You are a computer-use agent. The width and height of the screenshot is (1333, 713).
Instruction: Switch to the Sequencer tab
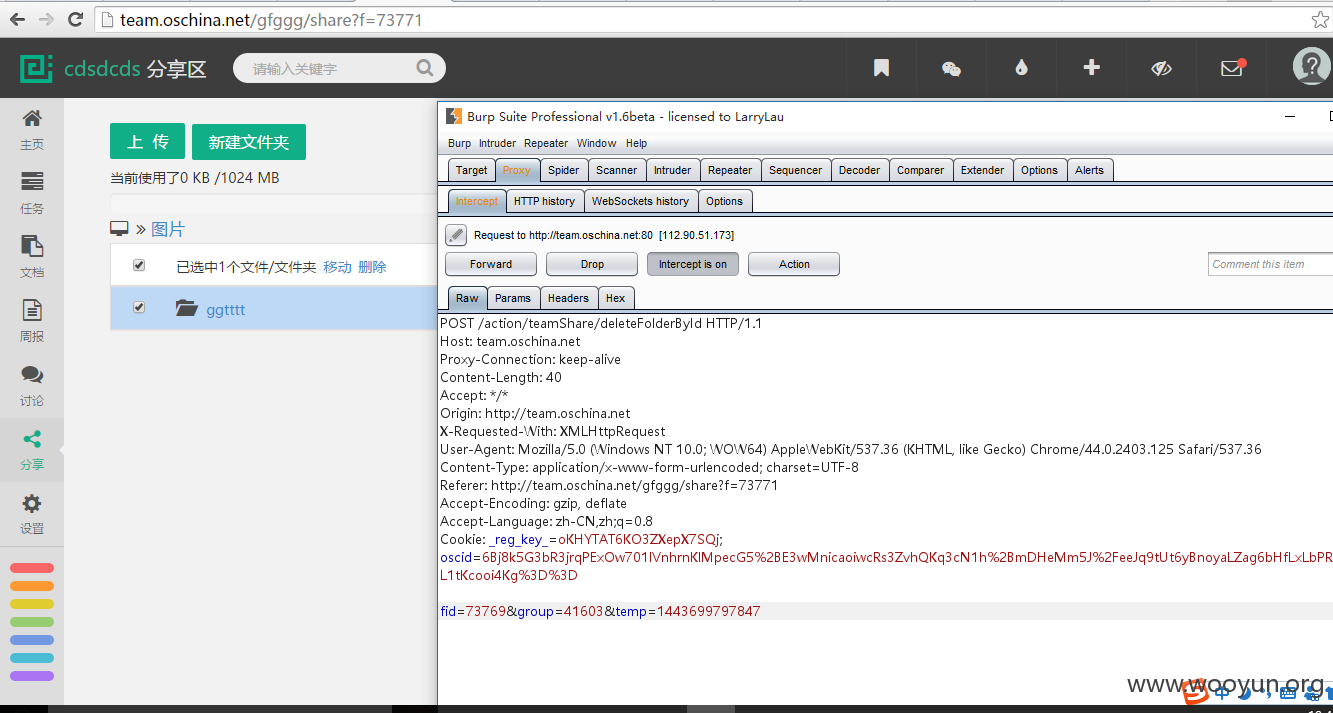point(796,170)
